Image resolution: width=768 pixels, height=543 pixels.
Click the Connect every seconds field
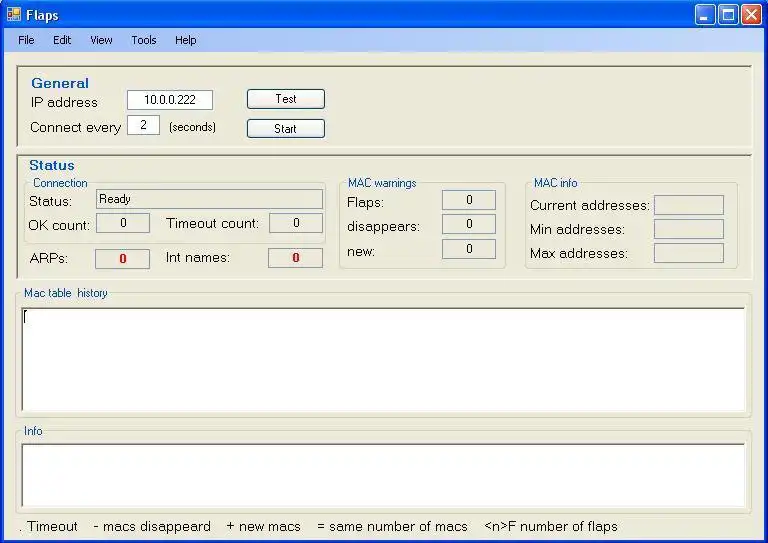(x=143, y=125)
